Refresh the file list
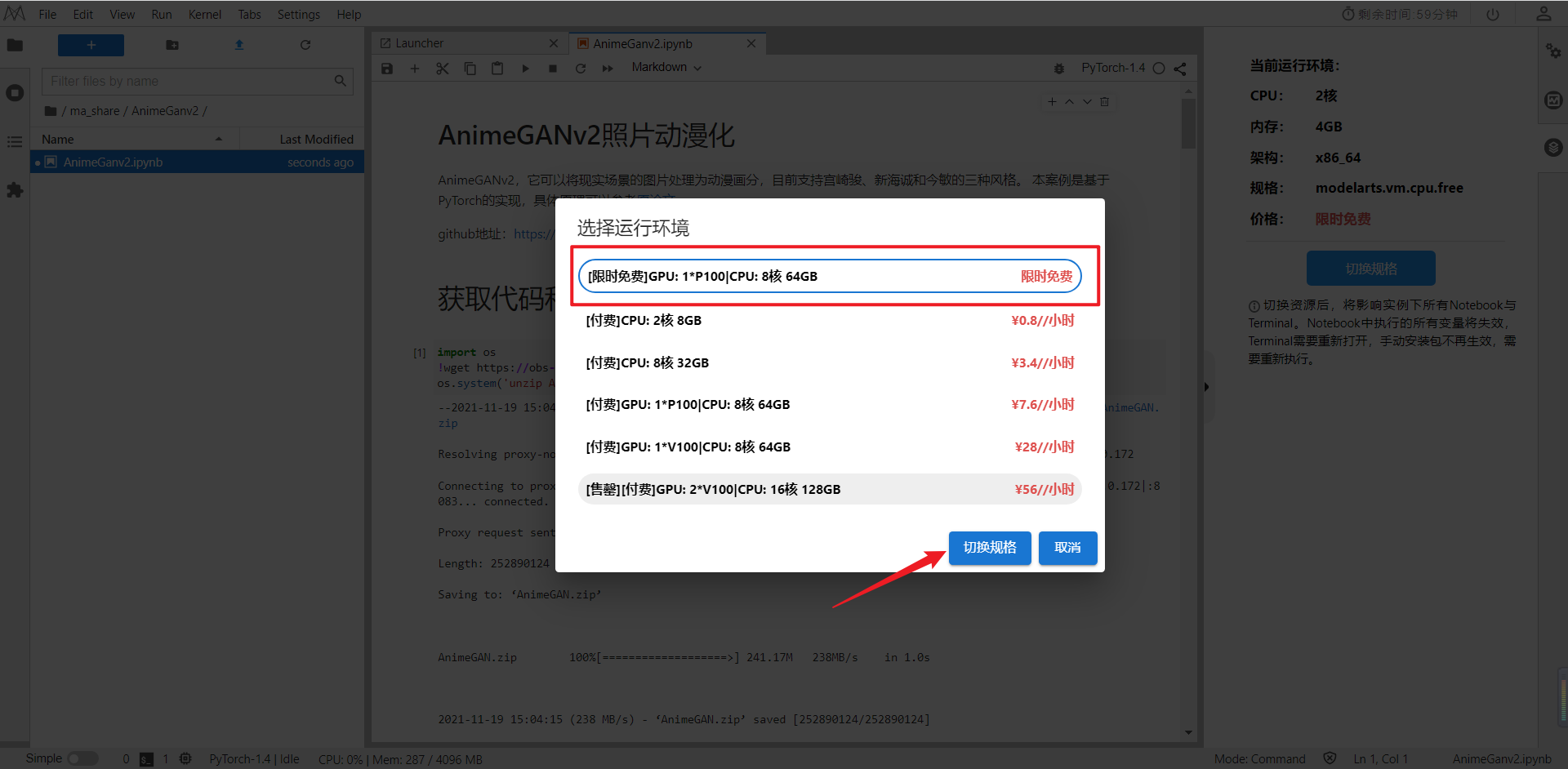The image size is (1568, 769). [305, 45]
